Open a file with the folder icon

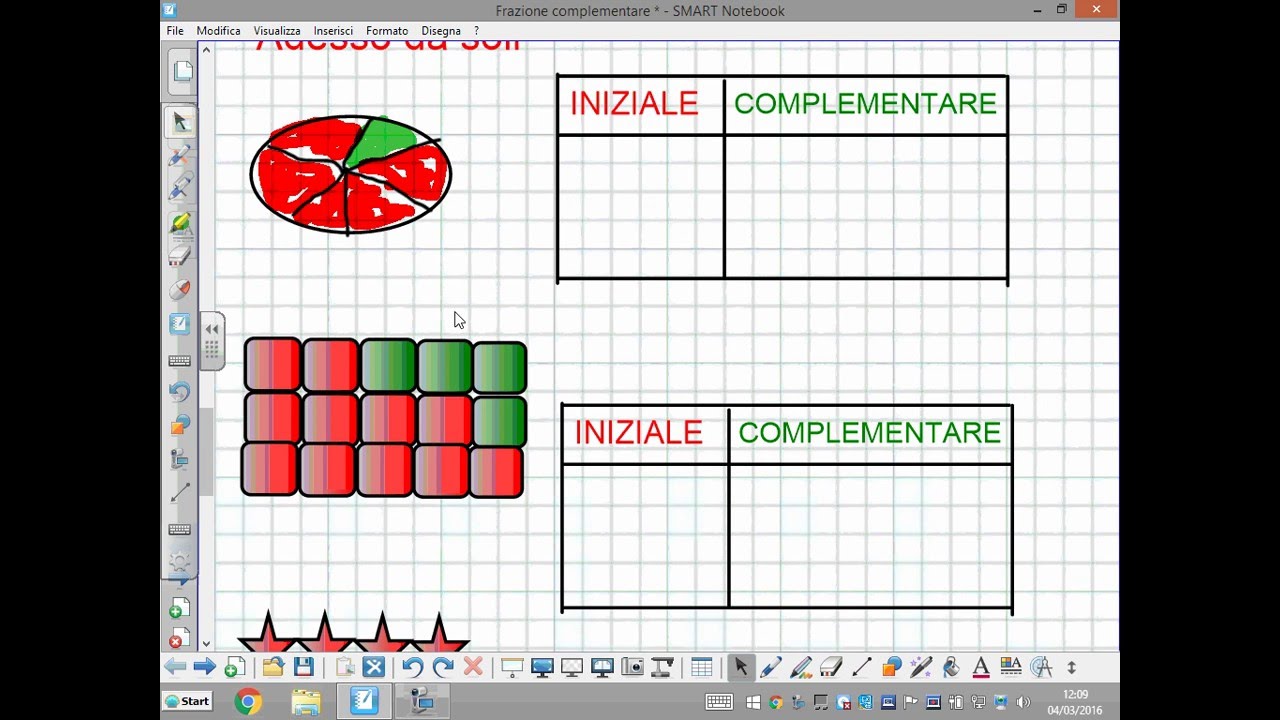point(273,667)
